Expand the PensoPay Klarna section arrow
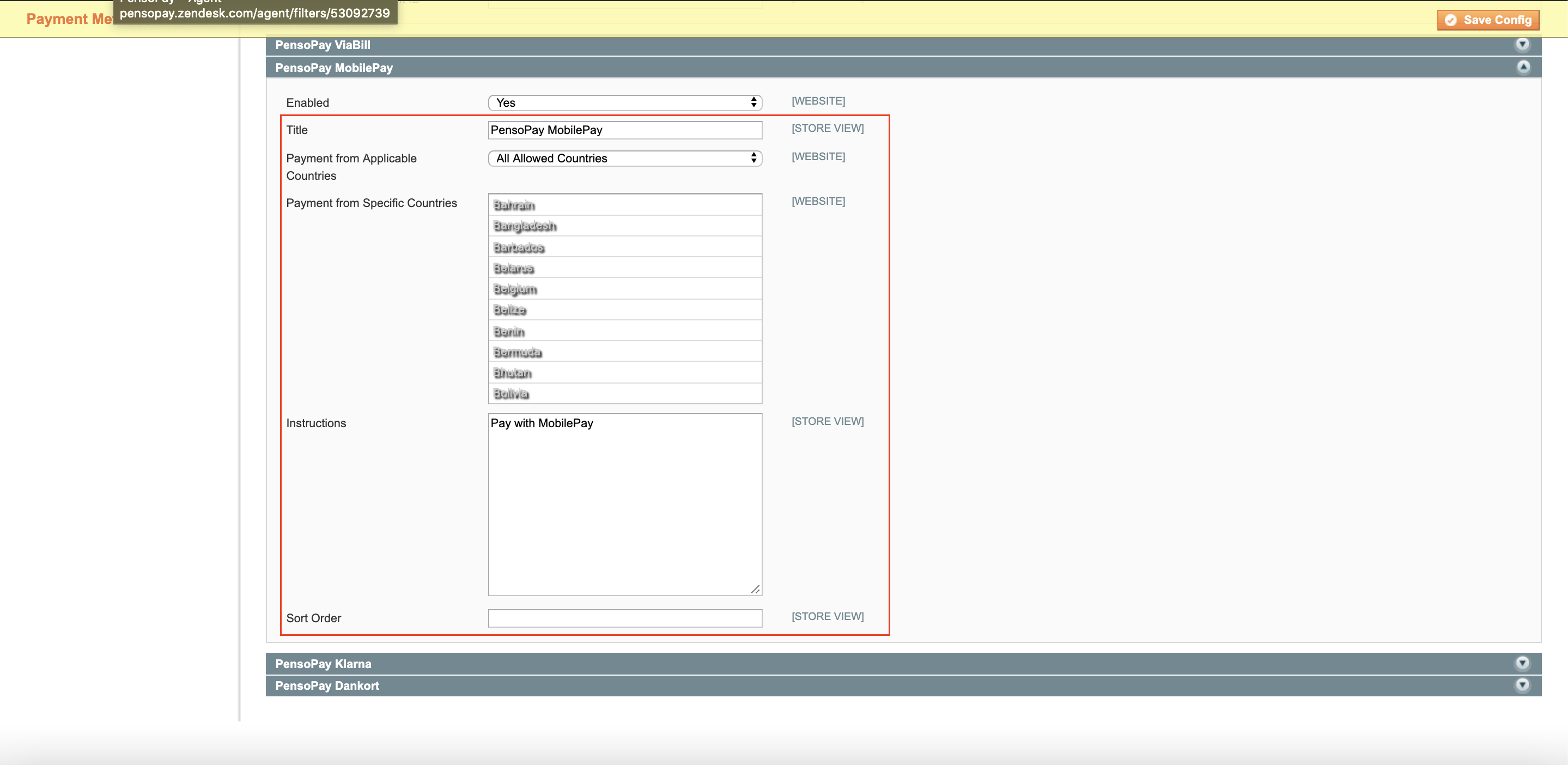The height and width of the screenshot is (765, 1568). [1522, 663]
